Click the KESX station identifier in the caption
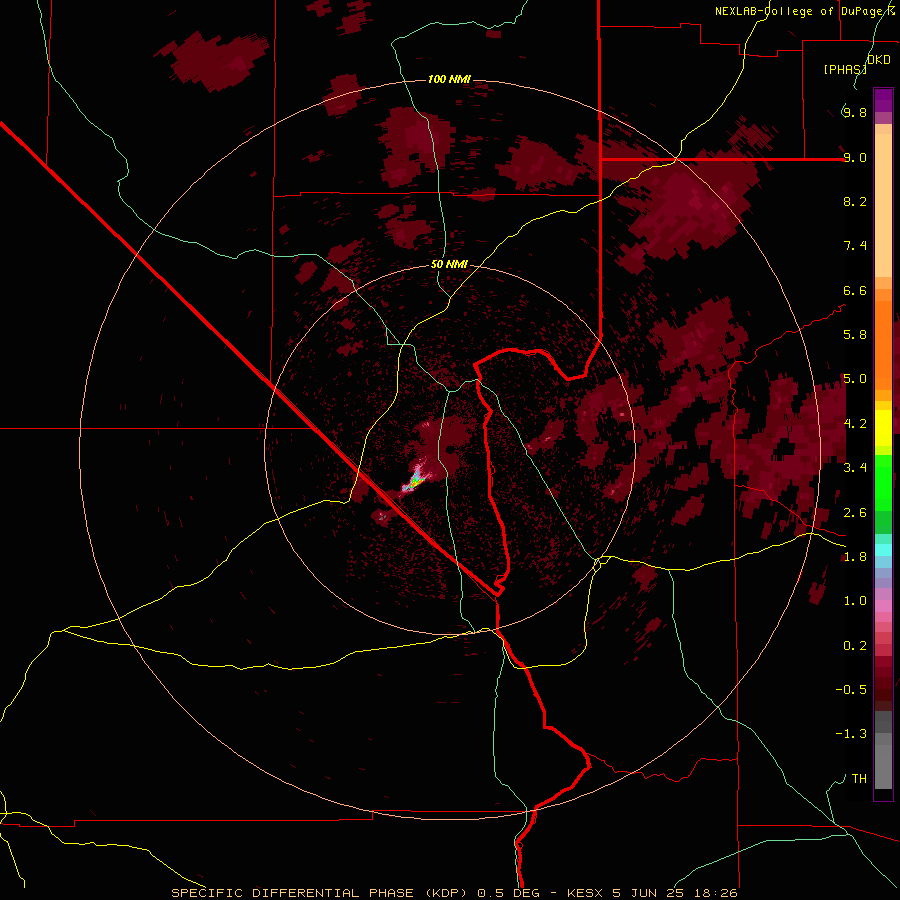 [x=583, y=893]
